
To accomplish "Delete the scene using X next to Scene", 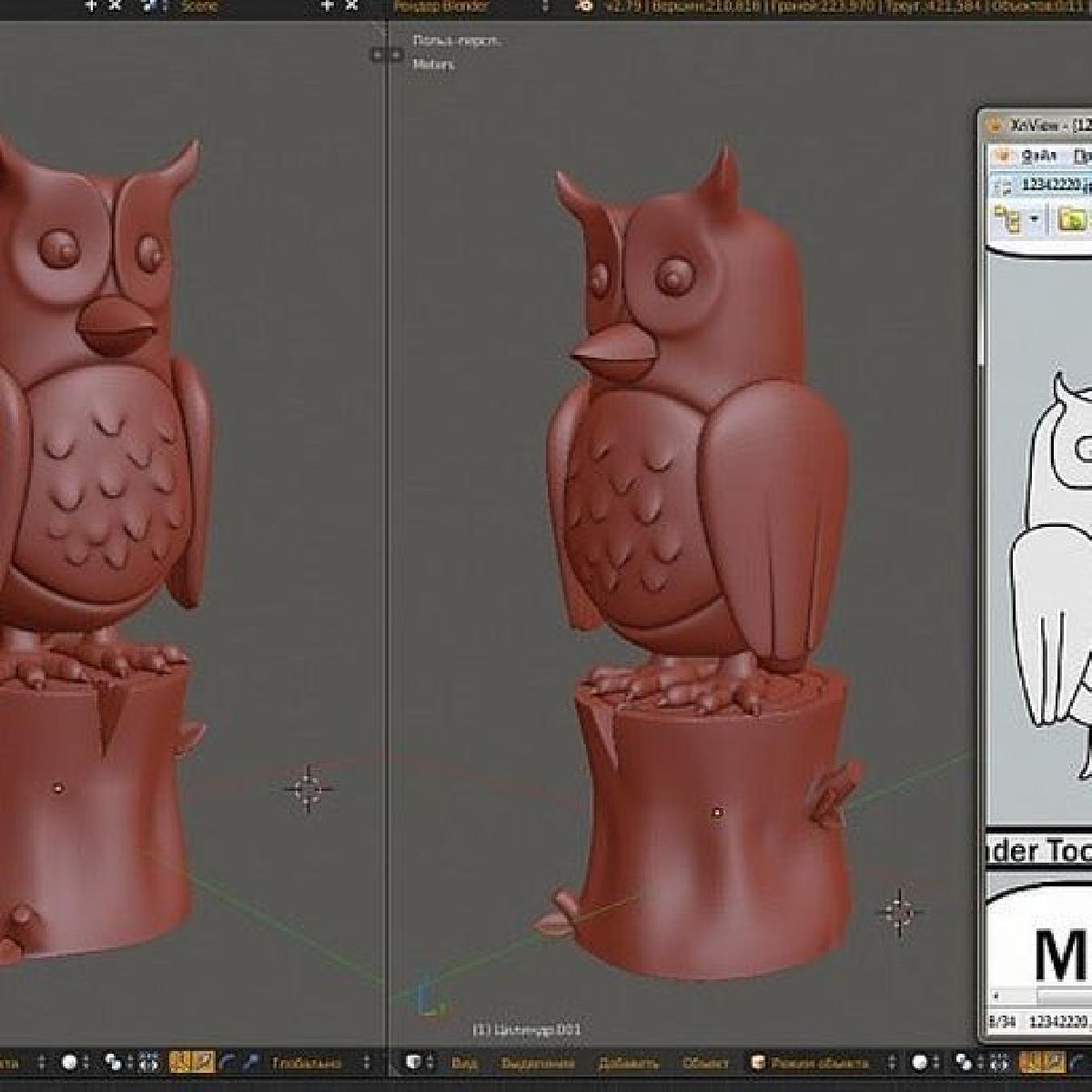I will 351,5.
